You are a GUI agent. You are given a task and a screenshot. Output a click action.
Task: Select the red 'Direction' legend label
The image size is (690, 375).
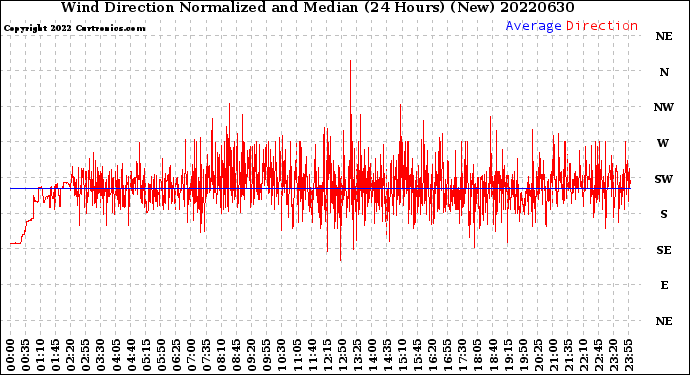tap(602, 26)
